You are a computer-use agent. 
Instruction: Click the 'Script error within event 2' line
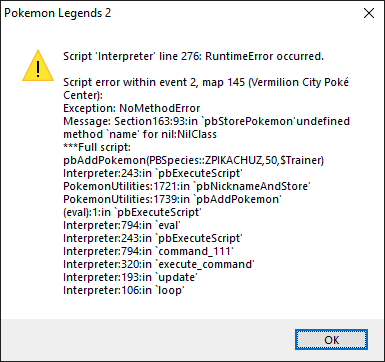point(206,82)
